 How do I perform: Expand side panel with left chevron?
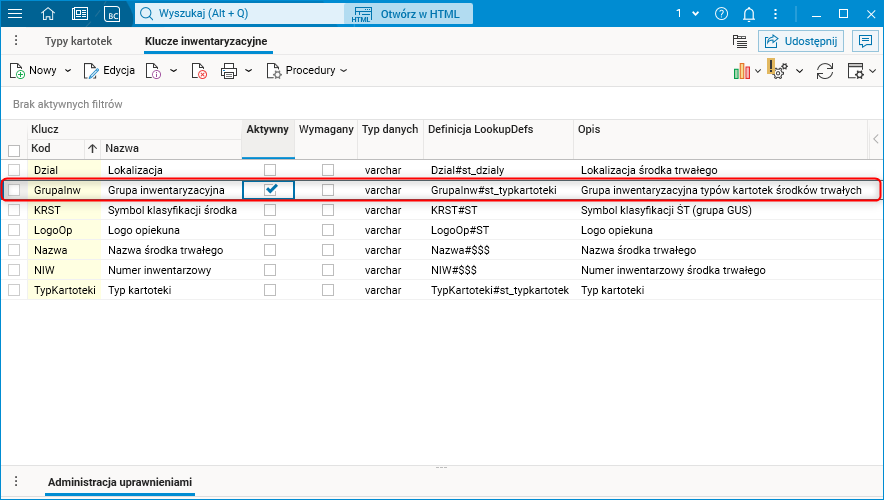876,139
